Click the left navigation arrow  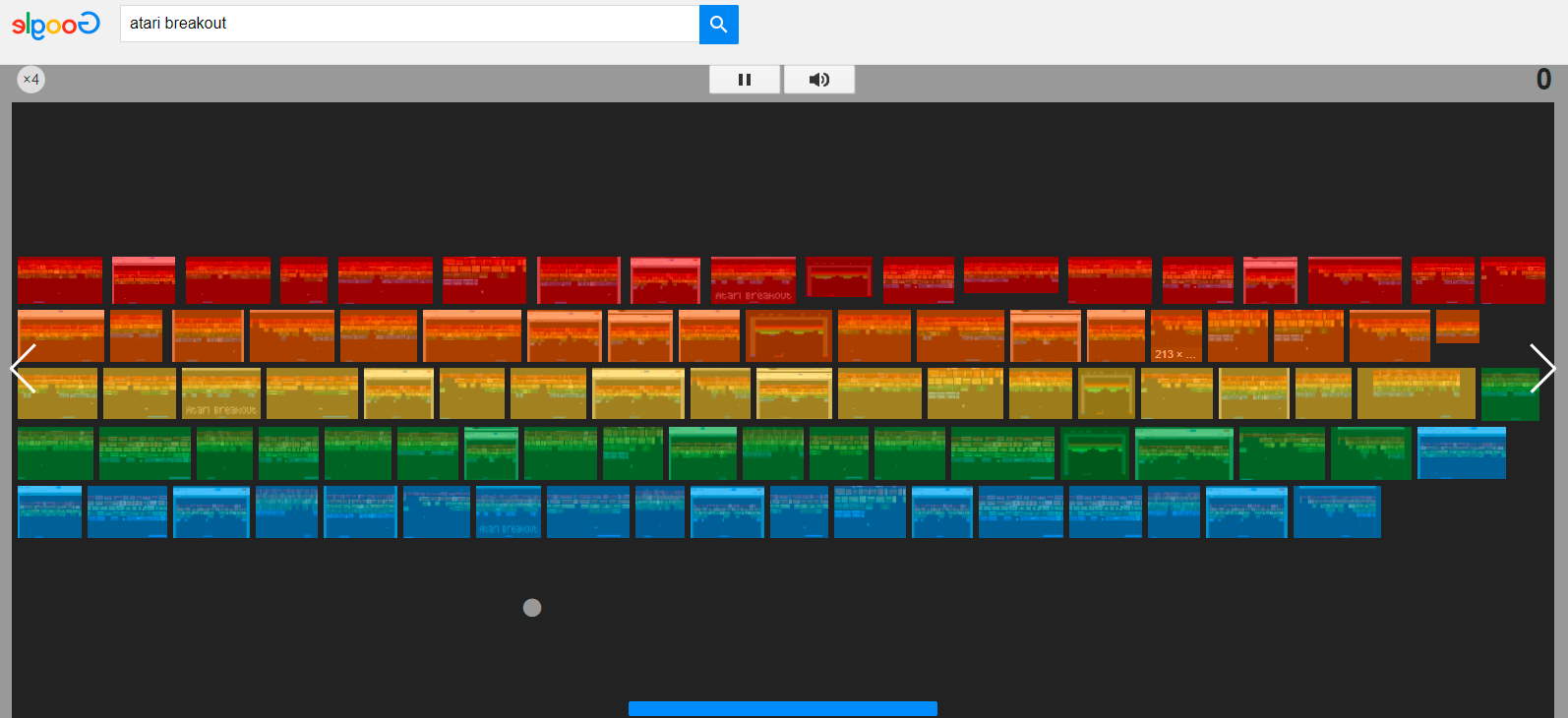[x=24, y=369]
